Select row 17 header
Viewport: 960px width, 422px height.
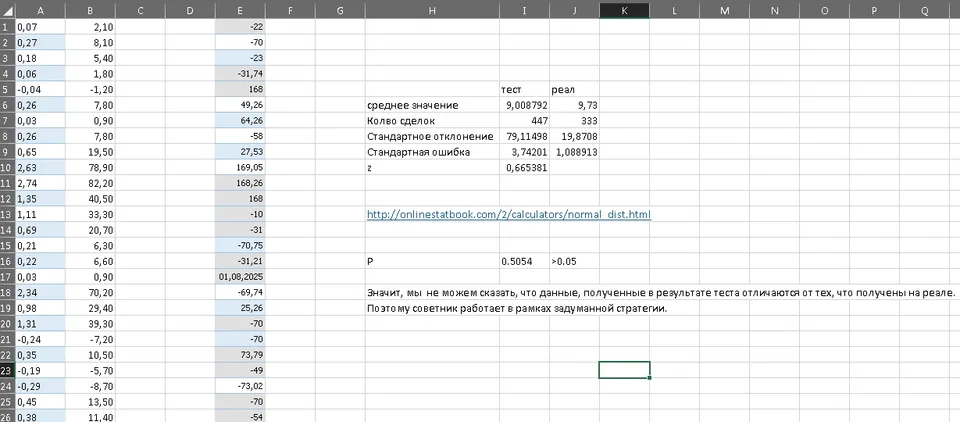[x=7, y=277]
